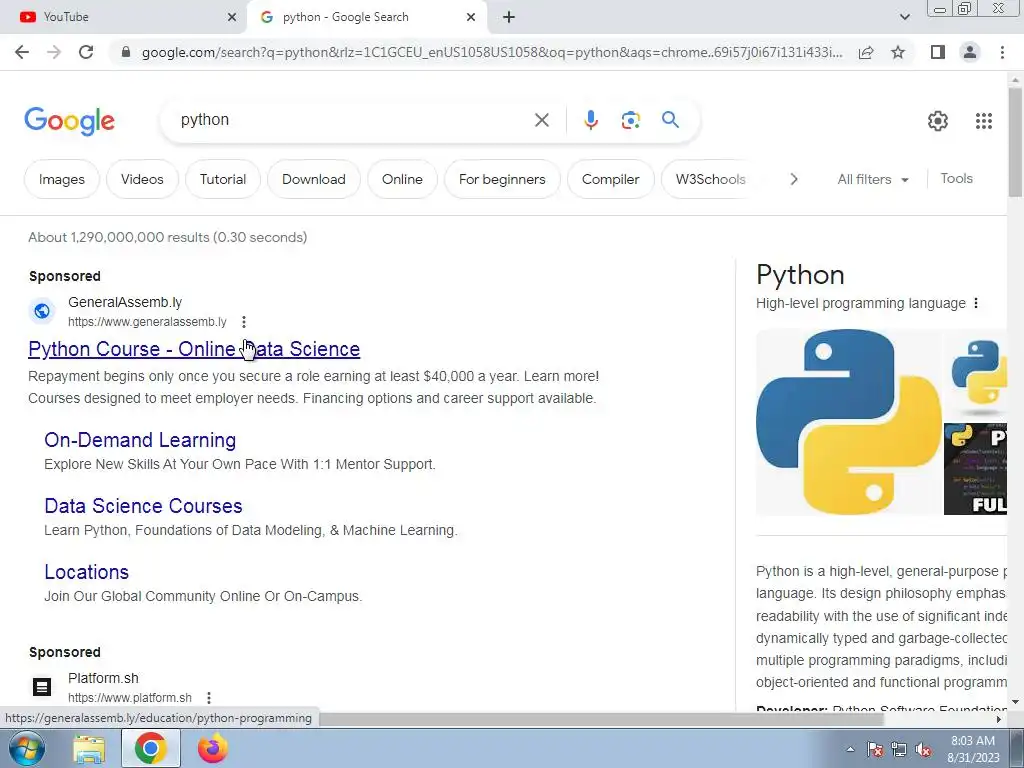Filter results by Videos
The width and height of the screenshot is (1024, 768).
click(x=142, y=179)
